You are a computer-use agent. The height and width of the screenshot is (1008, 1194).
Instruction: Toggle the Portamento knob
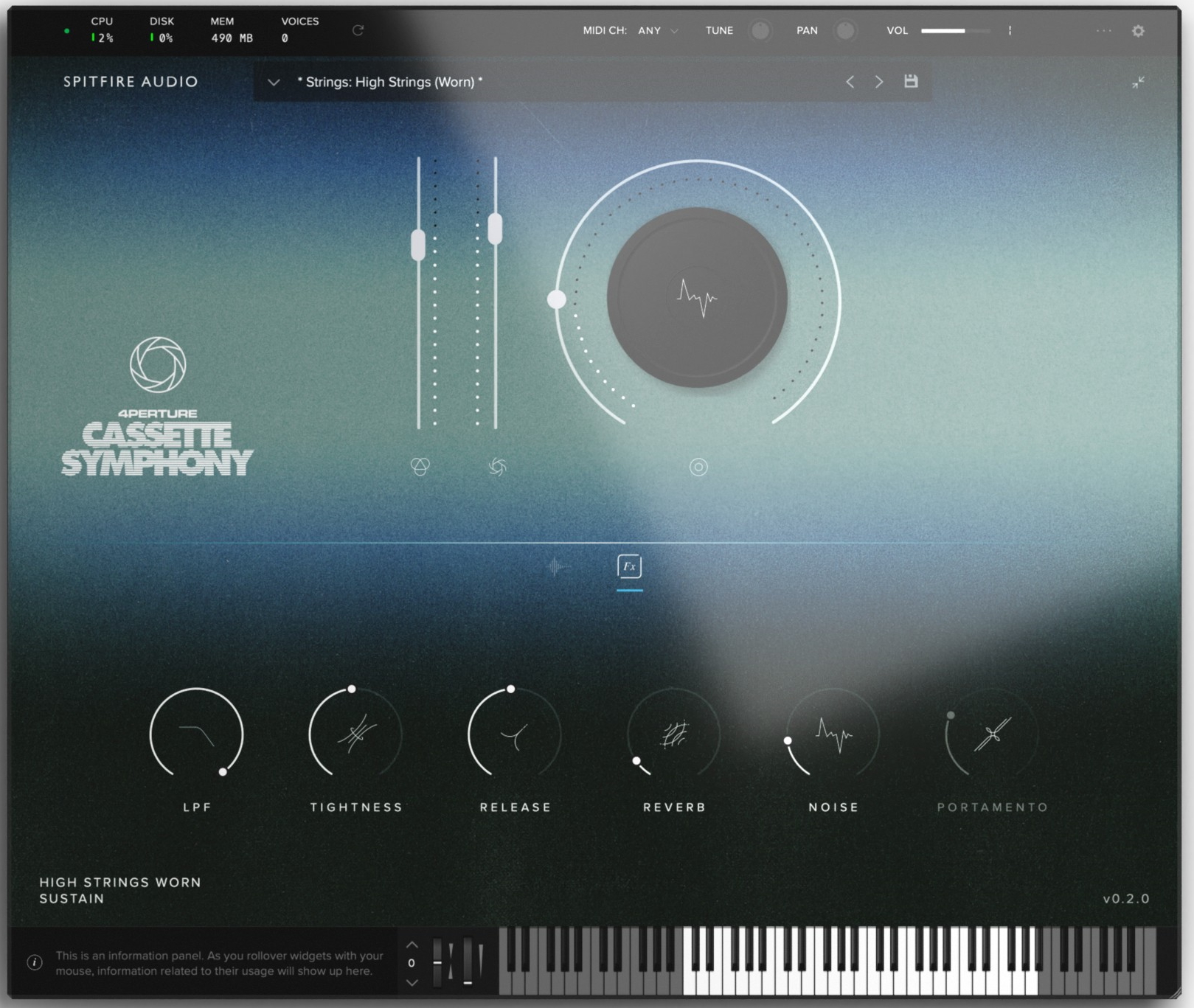(x=992, y=734)
